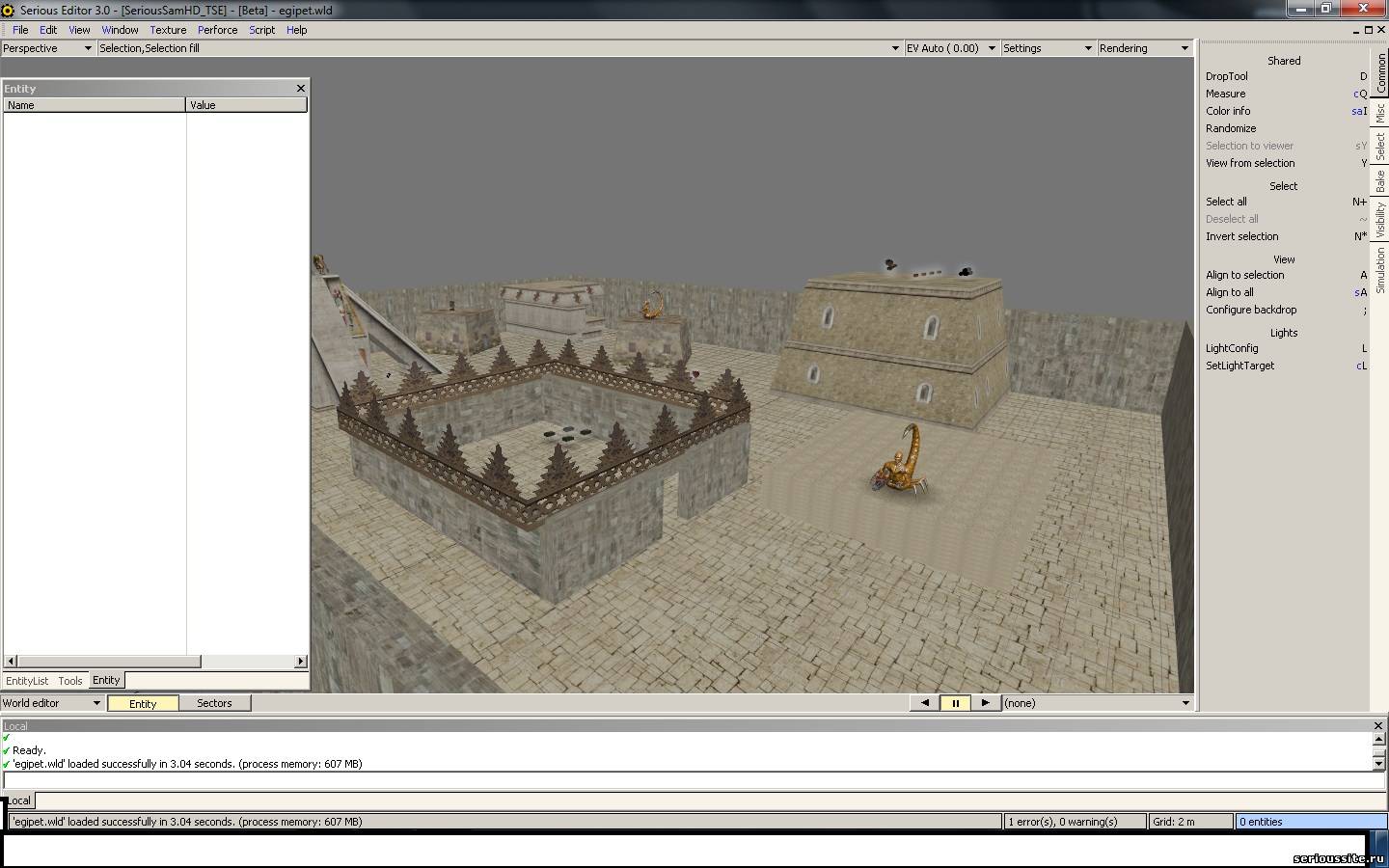Switch to the Select side tab
Image resolution: width=1389 pixels, height=868 pixels.
[x=1380, y=147]
